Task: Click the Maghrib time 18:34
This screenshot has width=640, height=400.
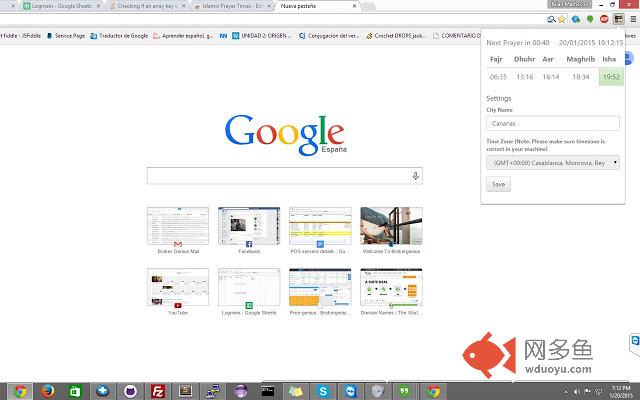Action: pos(580,77)
